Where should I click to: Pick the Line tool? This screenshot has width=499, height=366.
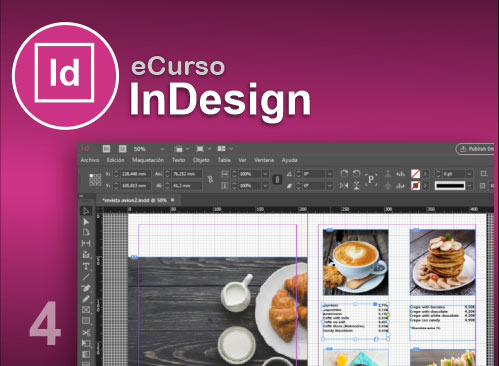coord(86,277)
